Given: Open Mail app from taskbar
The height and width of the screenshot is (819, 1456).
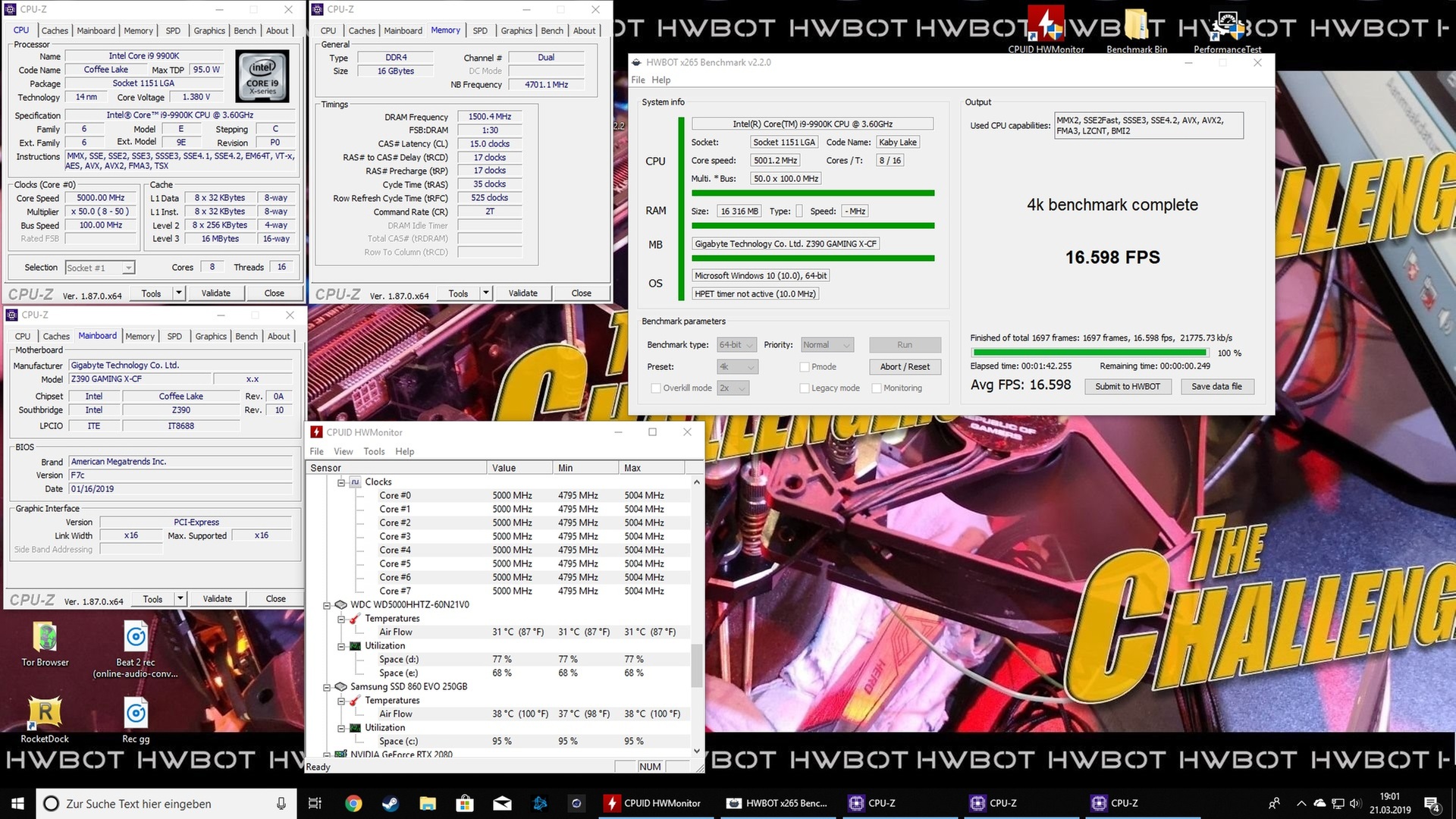Looking at the screenshot, I should click(x=502, y=803).
